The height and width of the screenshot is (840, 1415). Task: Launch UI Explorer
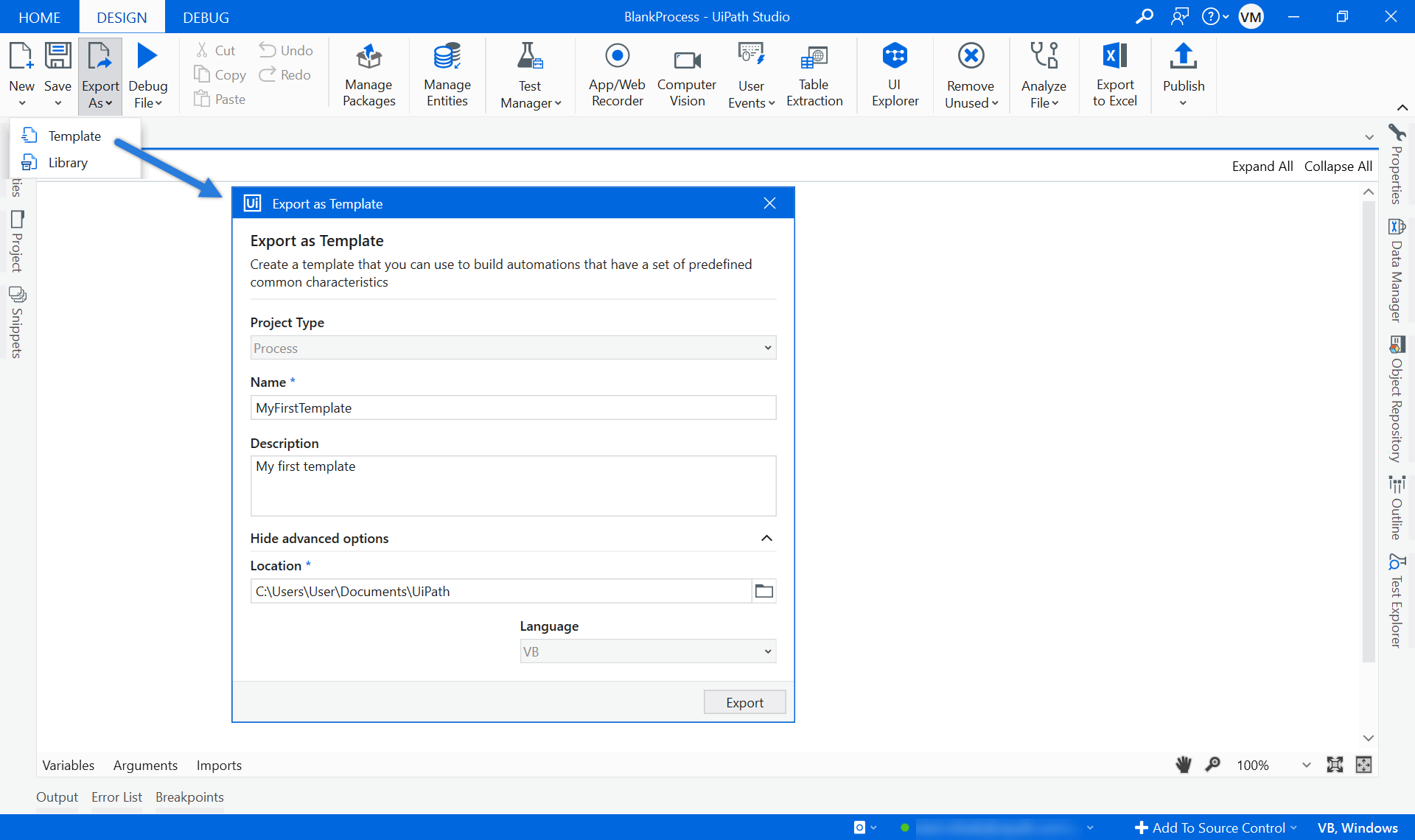point(894,74)
